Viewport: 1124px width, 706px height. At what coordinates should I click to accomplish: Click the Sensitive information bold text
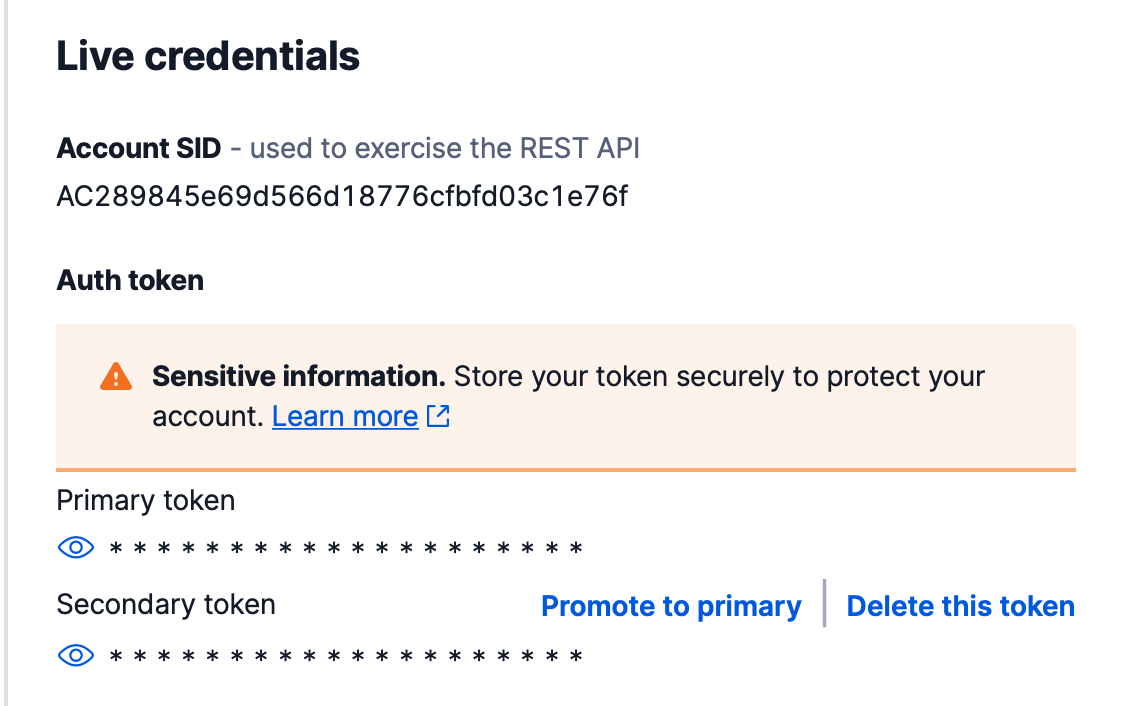pos(298,377)
